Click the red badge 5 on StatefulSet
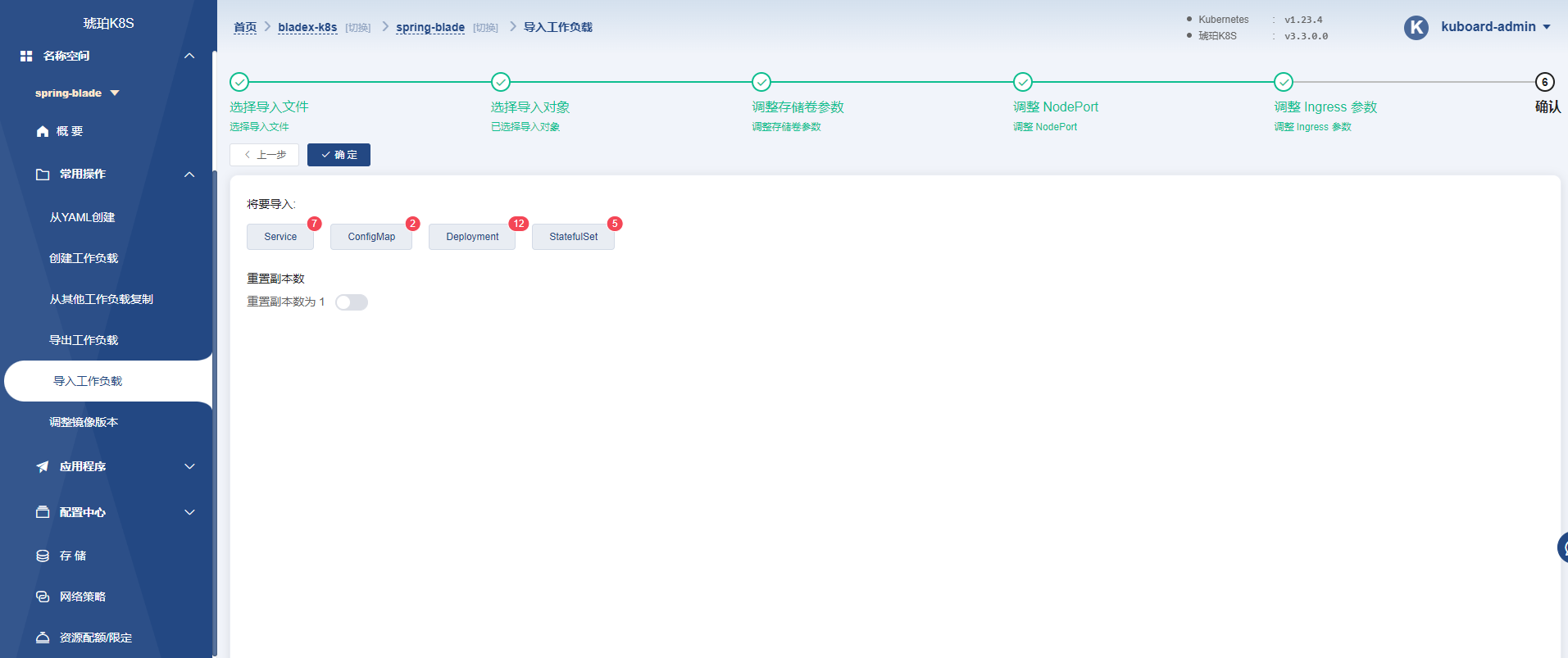The height and width of the screenshot is (658, 1568). [615, 224]
